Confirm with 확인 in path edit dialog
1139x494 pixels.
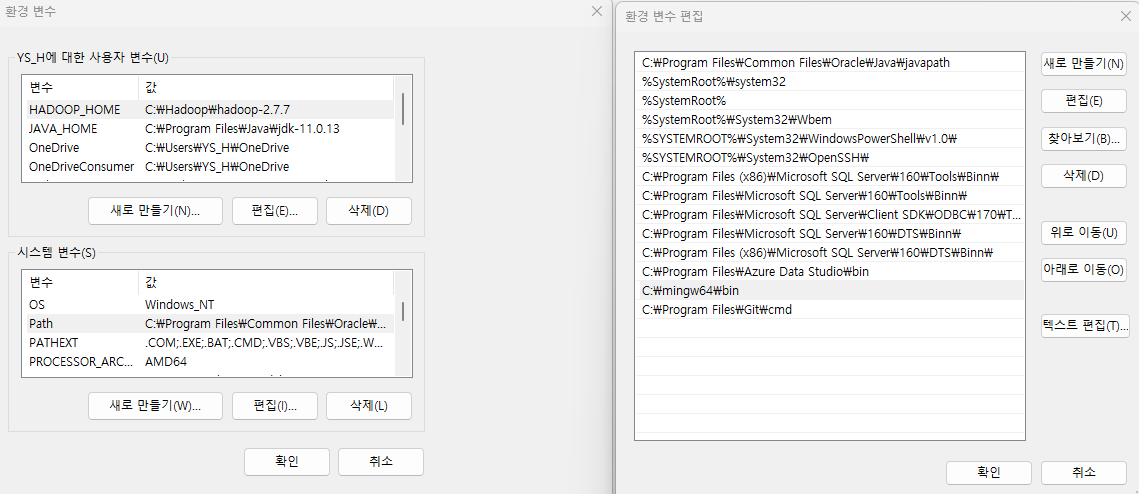(989, 472)
